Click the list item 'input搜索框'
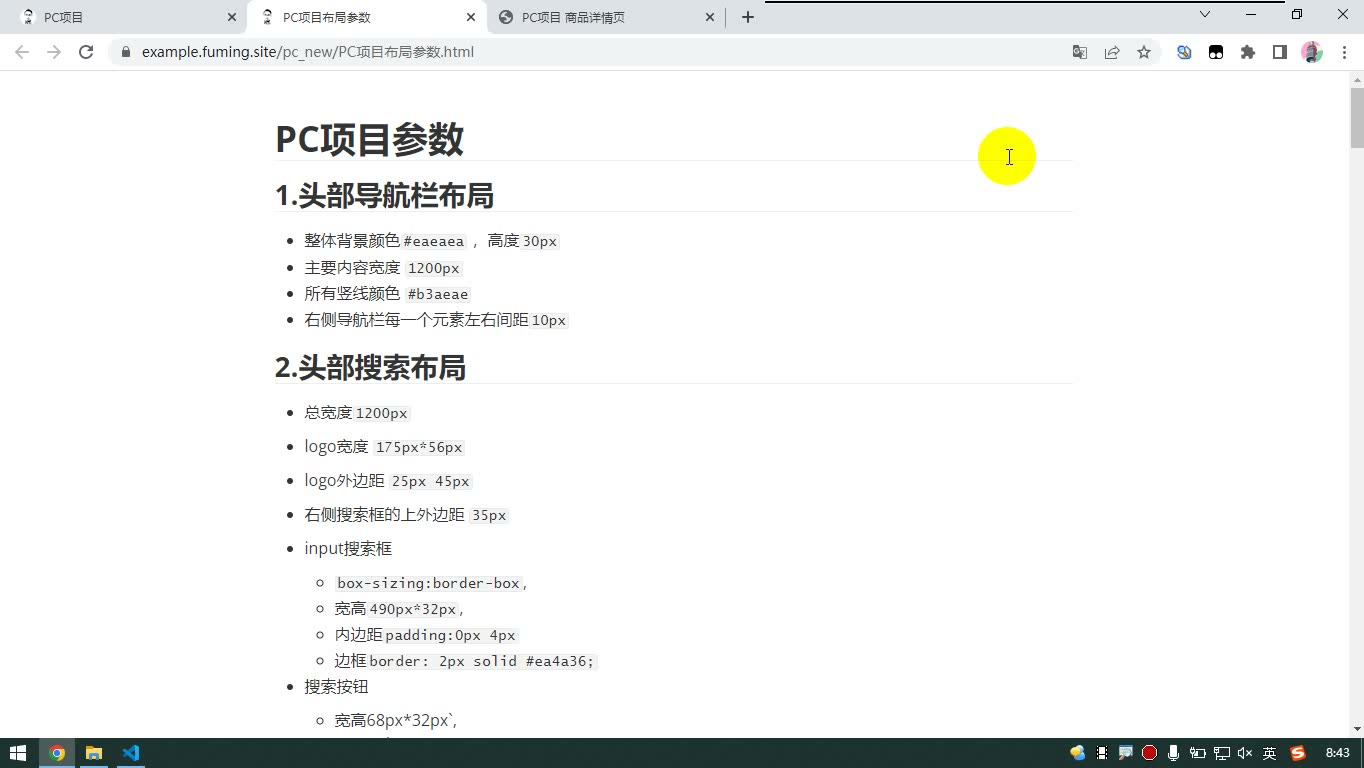This screenshot has height=768, width=1364. 348,549
